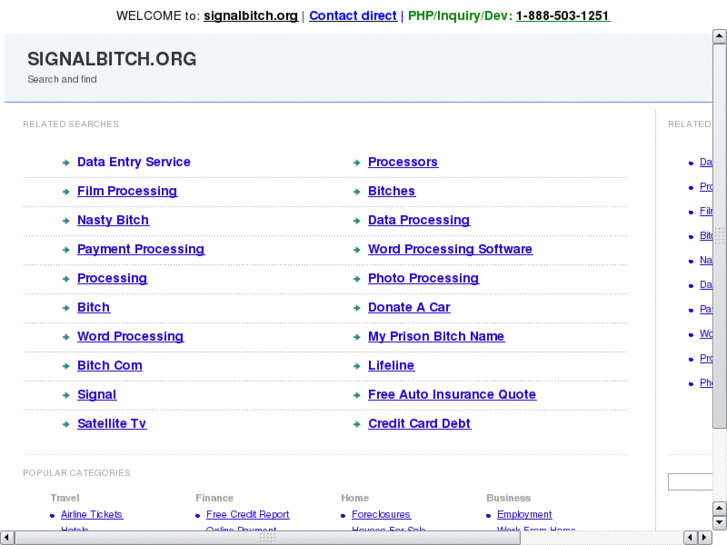Click bullet icon beside Foreclosures
The width and height of the screenshot is (727, 545).
[343, 516]
